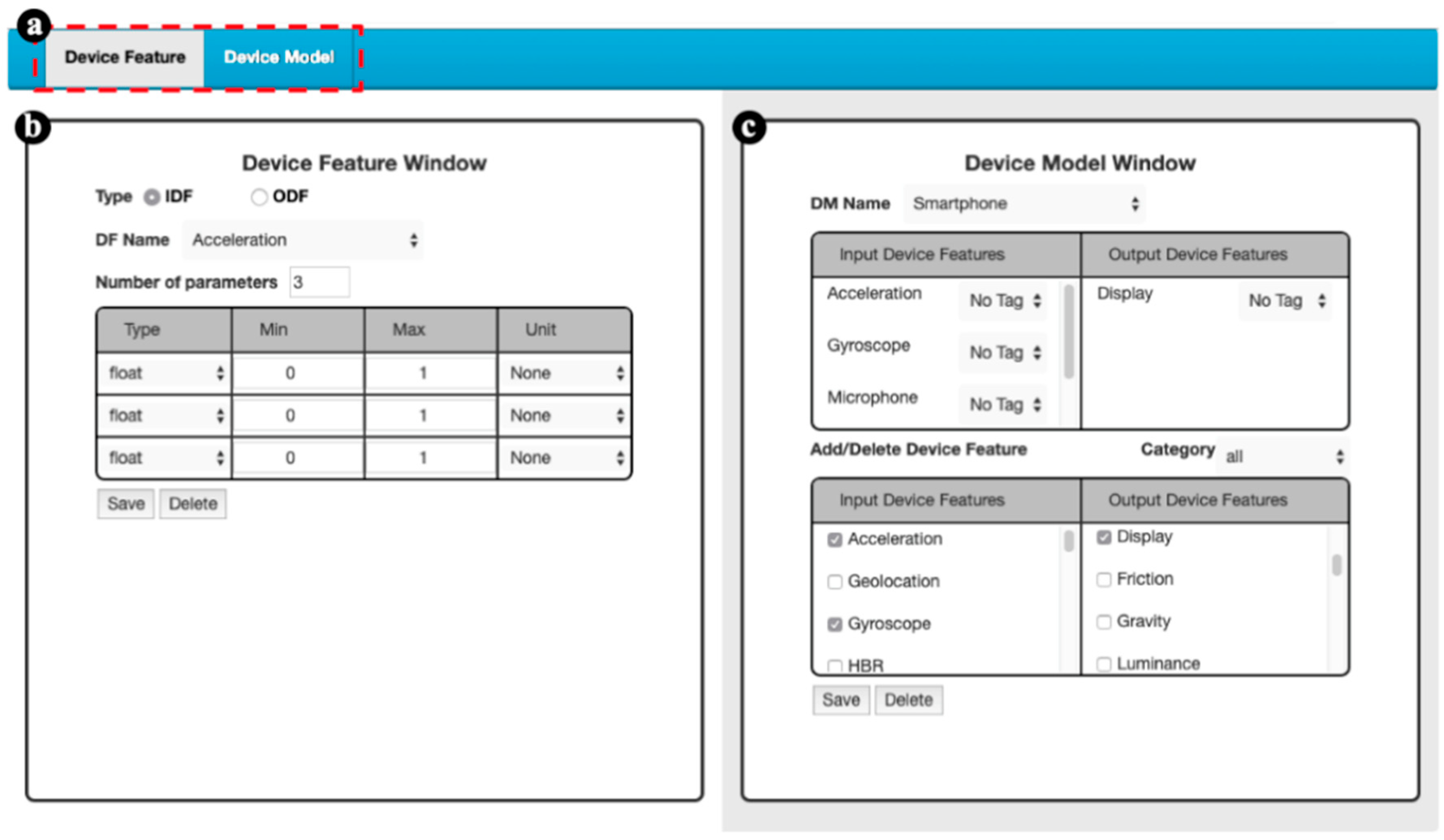Open Display's No Tag dropdown

pos(1285,301)
